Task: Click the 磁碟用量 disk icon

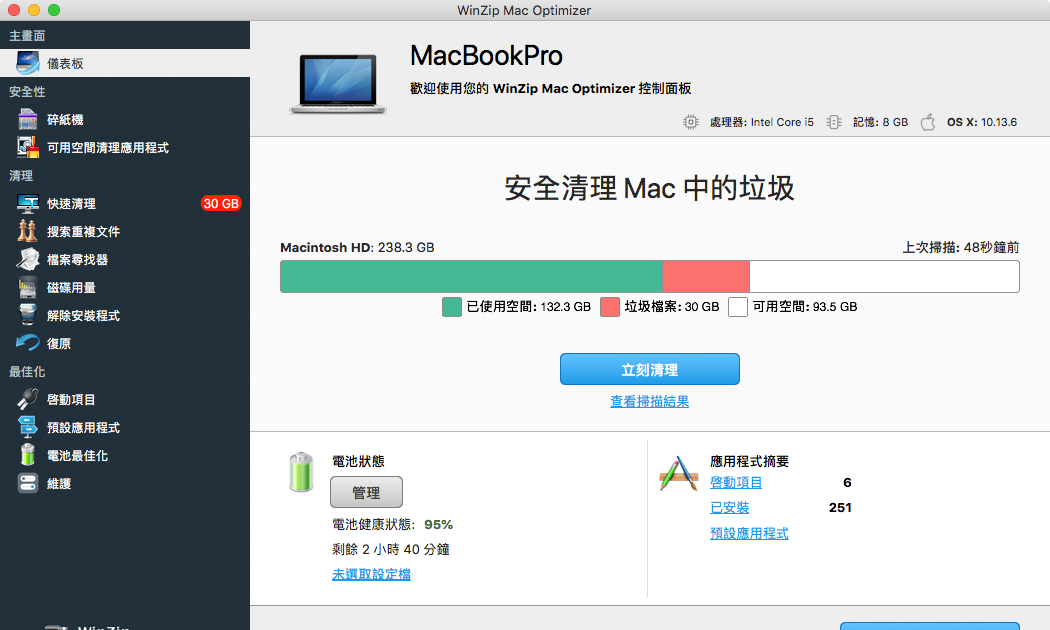Action: pyautogui.click(x=27, y=287)
